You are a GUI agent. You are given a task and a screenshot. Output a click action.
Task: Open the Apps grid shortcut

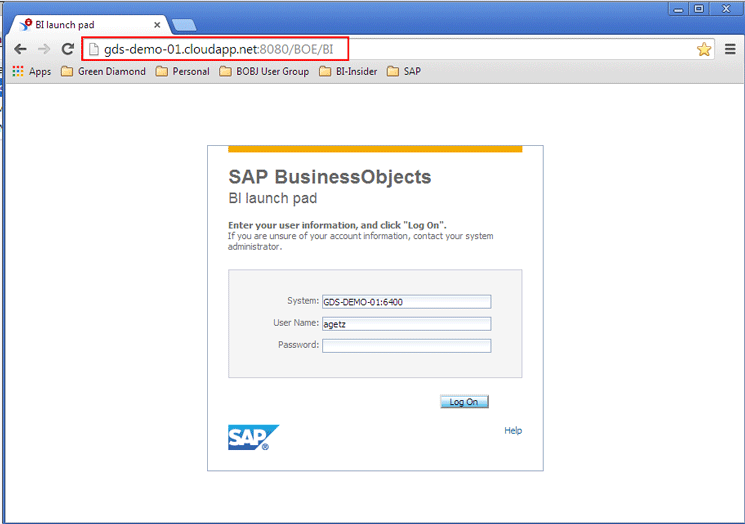tap(32, 71)
